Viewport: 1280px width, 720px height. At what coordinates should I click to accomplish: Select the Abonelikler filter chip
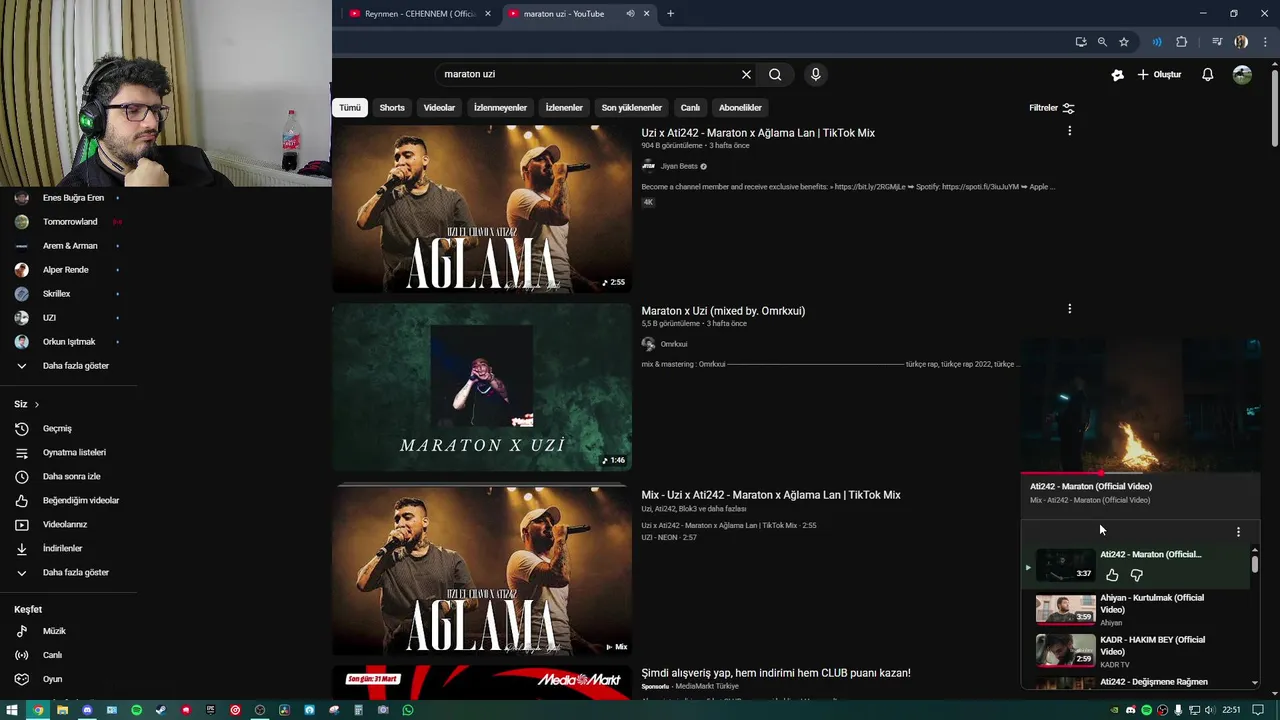pos(740,108)
